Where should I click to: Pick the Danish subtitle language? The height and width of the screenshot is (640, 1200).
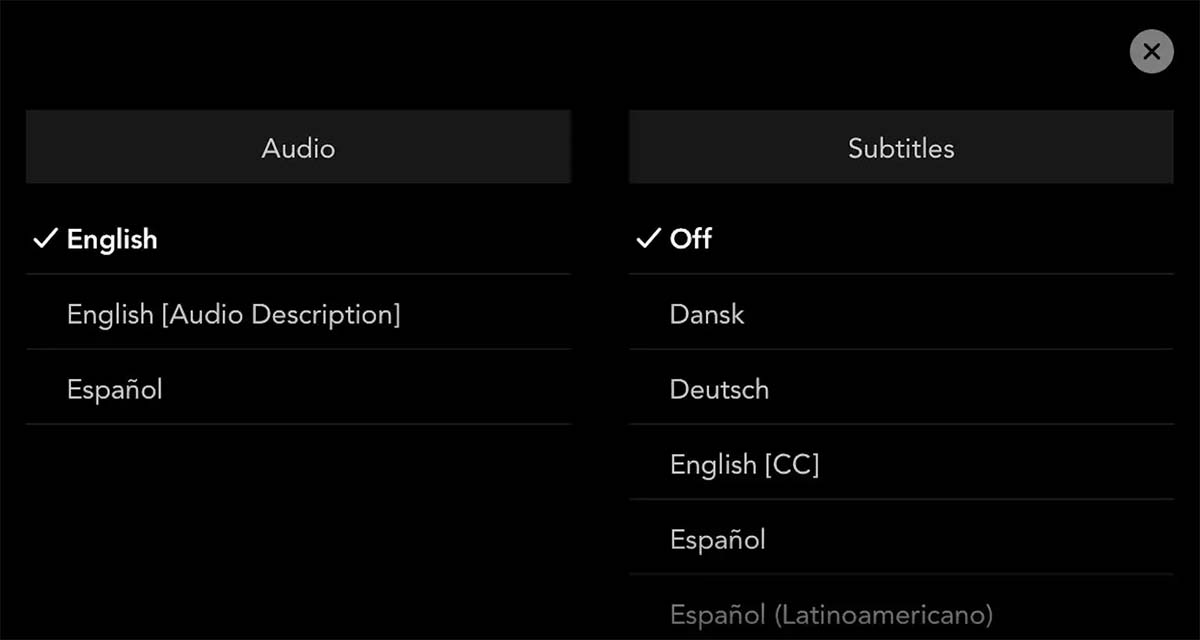(707, 315)
